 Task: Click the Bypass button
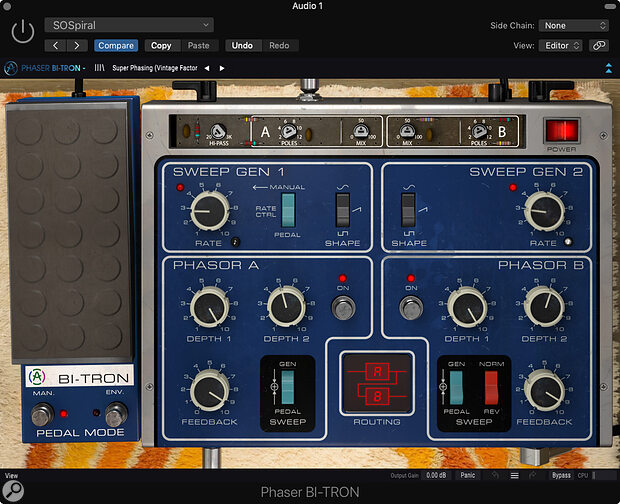(561, 475)
